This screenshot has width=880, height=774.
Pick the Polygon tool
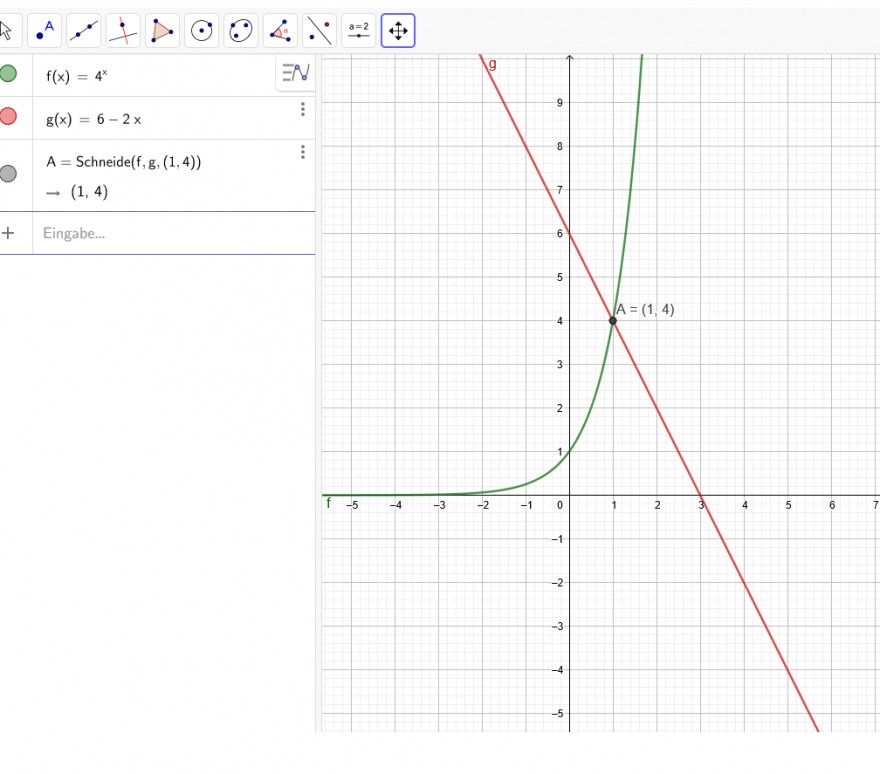[162, 30]
